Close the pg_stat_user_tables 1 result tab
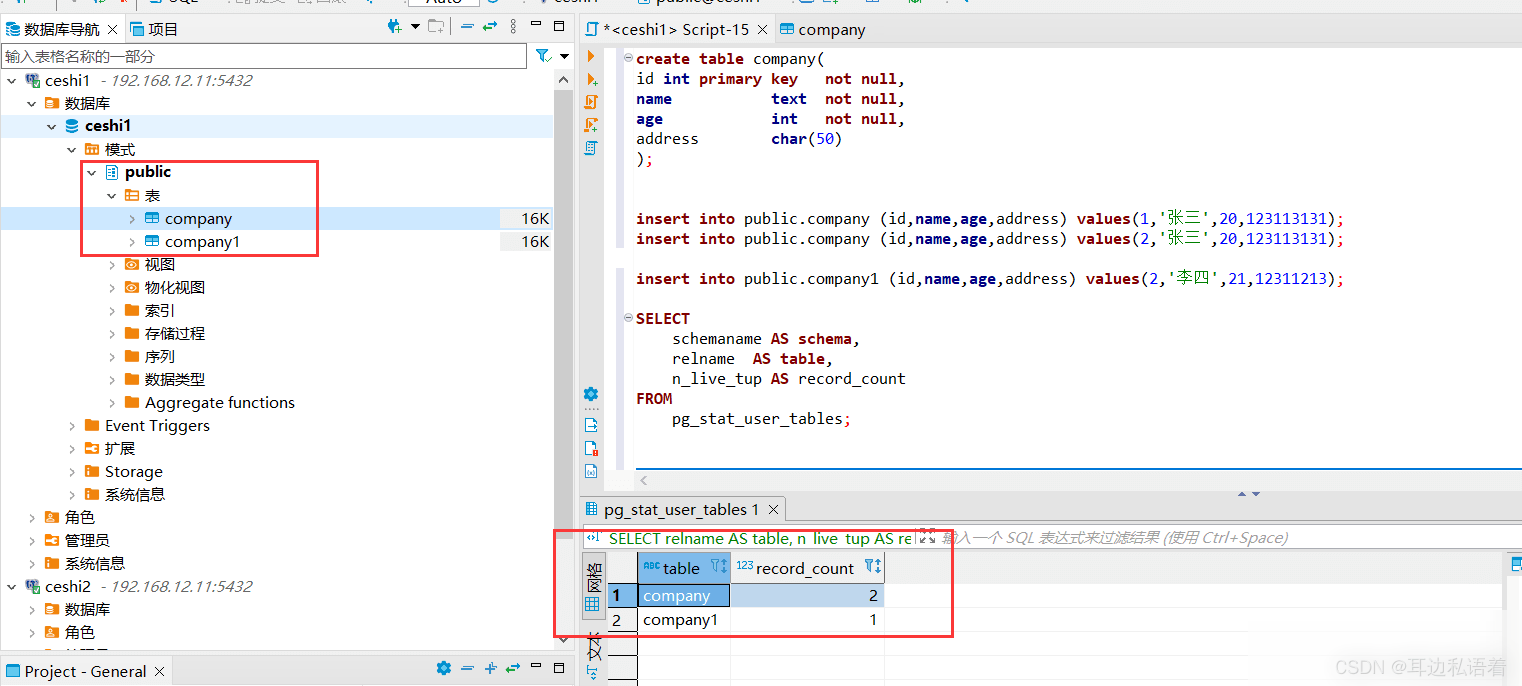 click(x=773, y=509)
